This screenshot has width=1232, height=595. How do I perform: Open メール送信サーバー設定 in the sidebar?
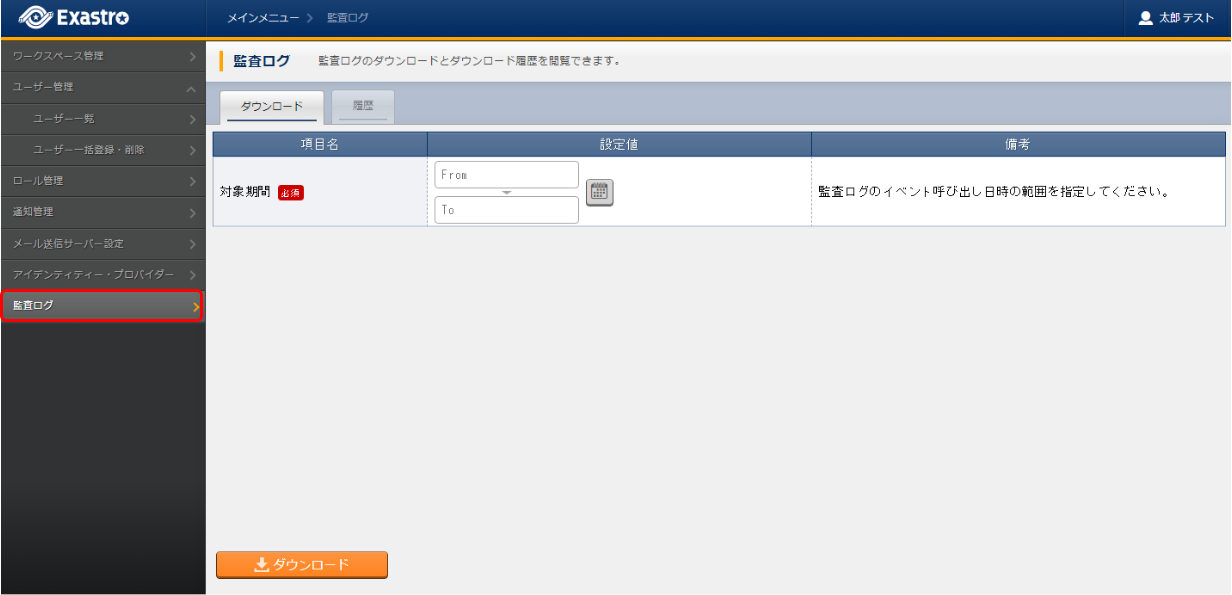click(x=102, y=243)
